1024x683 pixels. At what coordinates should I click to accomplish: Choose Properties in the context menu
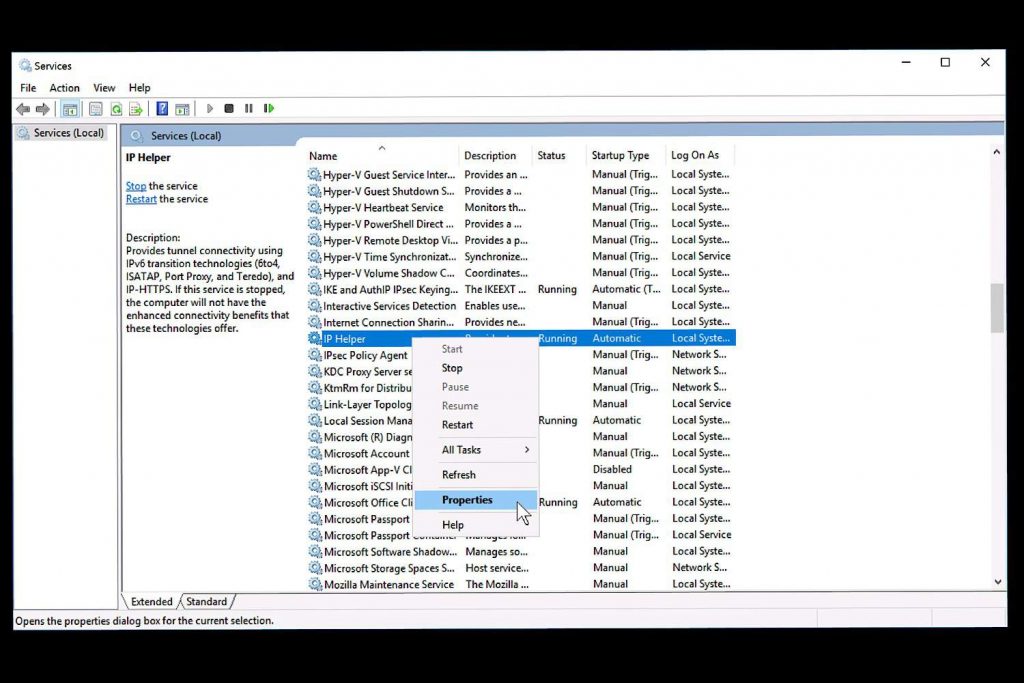tap(467, 500)
